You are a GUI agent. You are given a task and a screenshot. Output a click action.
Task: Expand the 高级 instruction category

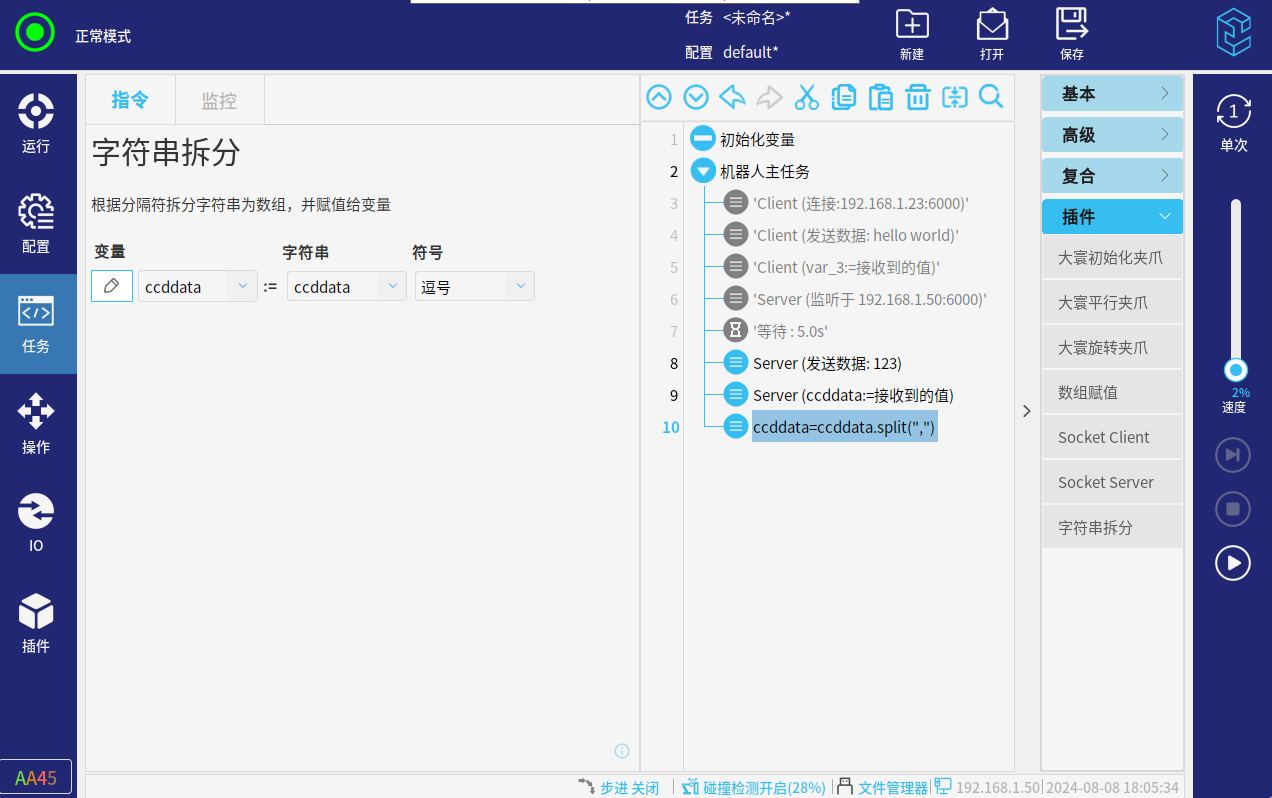pyautogui.click(x=1112, y=135)
